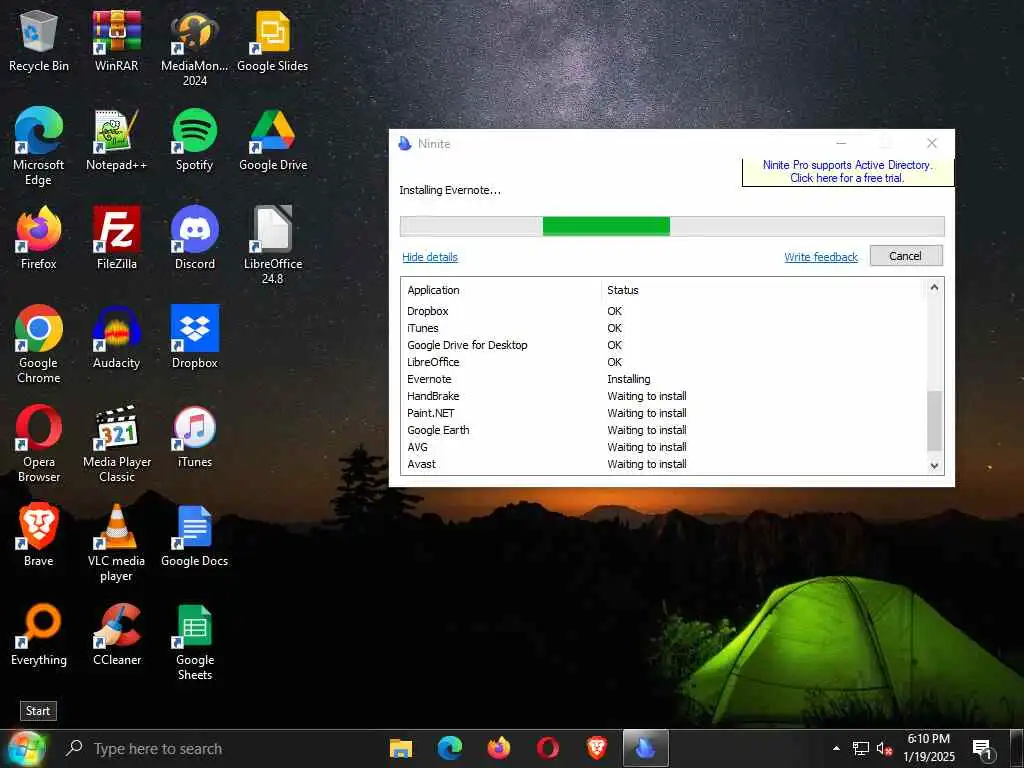Click the Write feedback link
The width and height of the screenshot is (1024, 768).
821,257
